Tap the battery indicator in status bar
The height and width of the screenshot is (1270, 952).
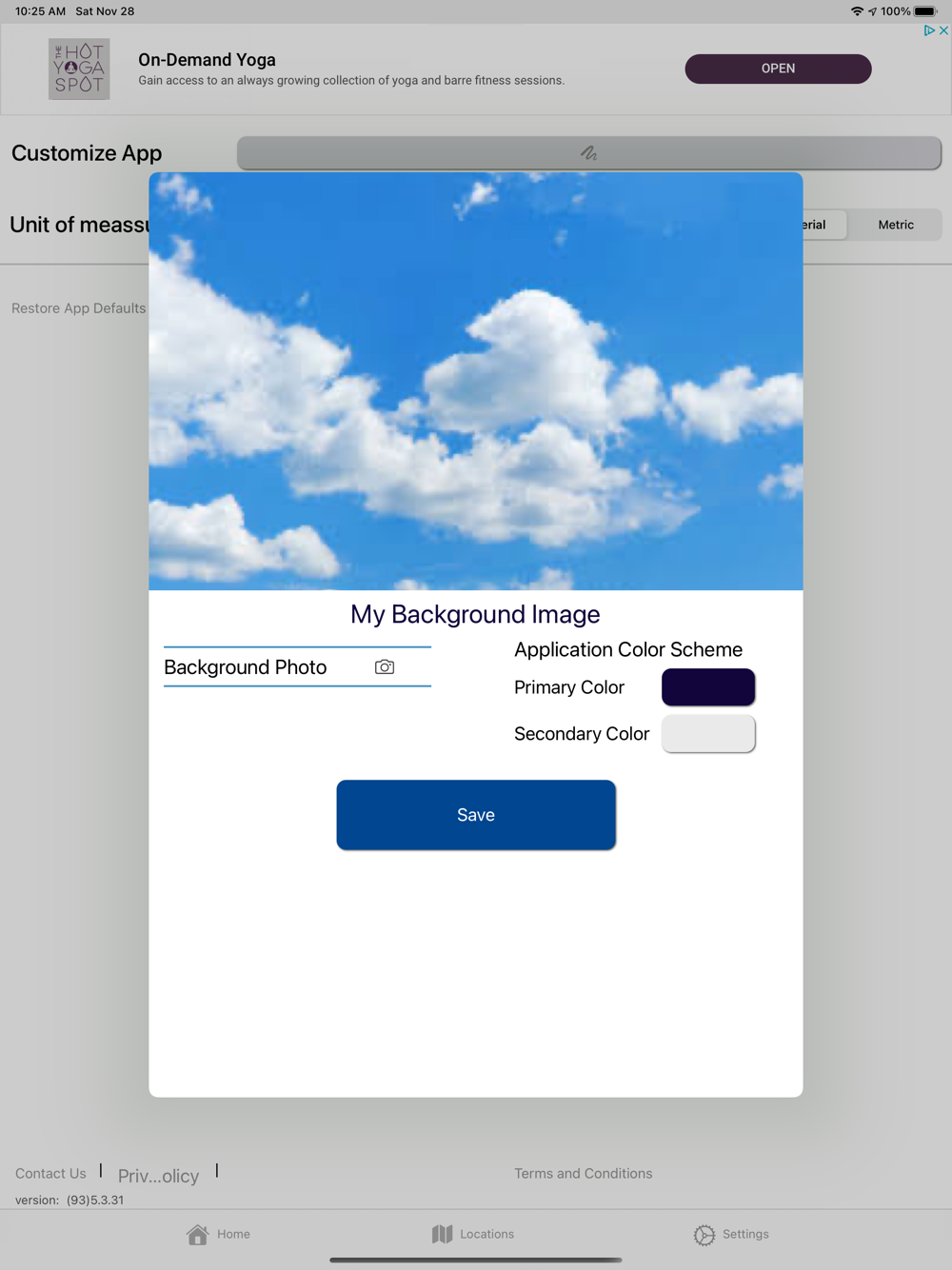[925, 11]
